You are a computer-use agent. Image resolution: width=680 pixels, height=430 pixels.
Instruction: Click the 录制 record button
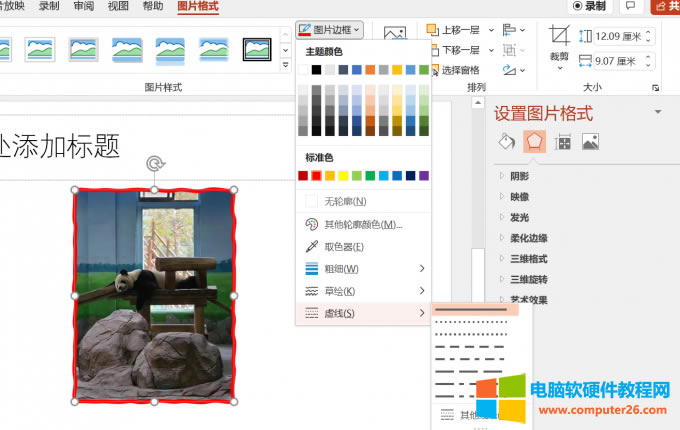(589, 6)
